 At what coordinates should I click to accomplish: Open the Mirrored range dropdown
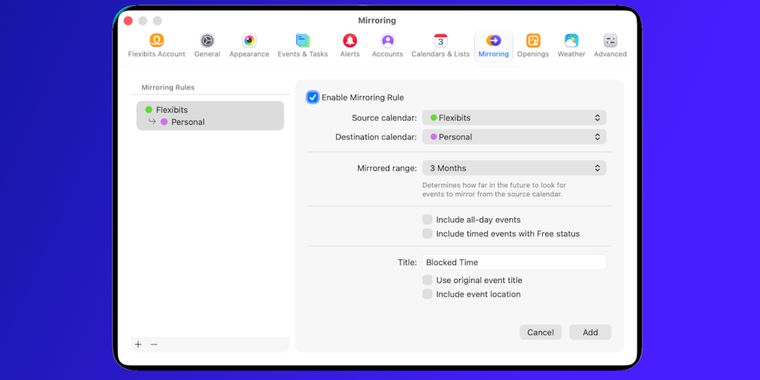click(x=514, y=168)
